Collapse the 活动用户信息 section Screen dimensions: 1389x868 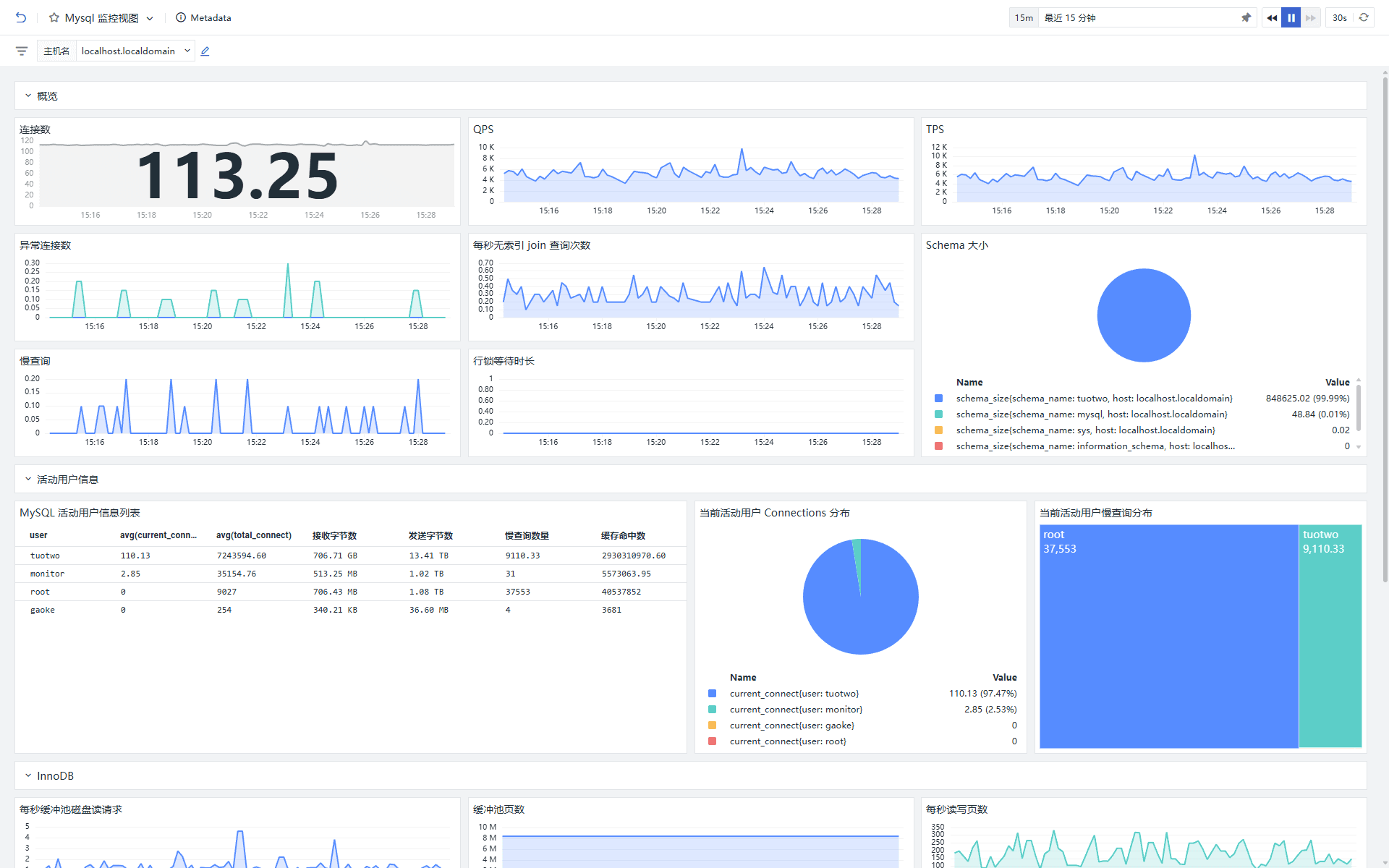pyautogui.click(x=28, y=479)
